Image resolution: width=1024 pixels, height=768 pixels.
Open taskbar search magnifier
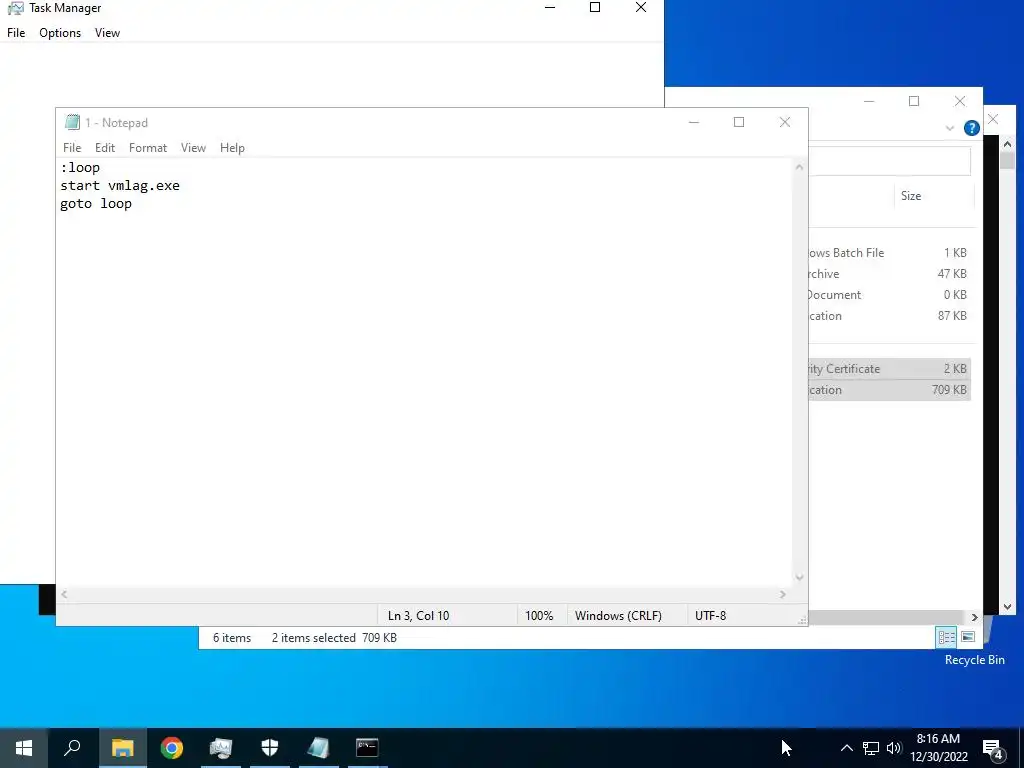pyautogui.click(x=72, y=748)
